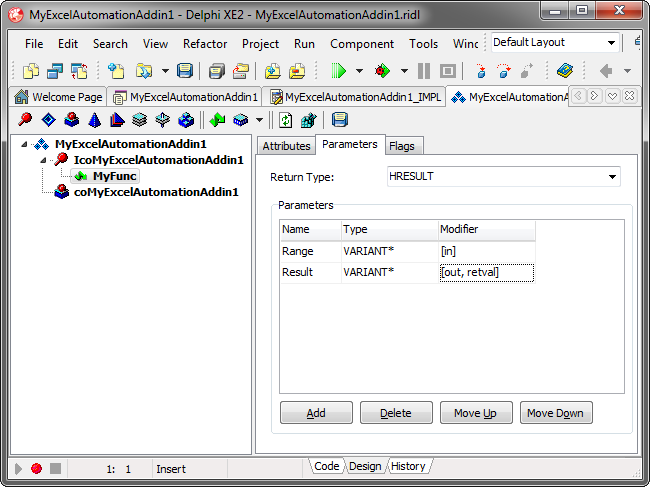Viewport: 650px width, 487px height.
Task: Click the Run Until Return icon
Action: tap(527, 71)
